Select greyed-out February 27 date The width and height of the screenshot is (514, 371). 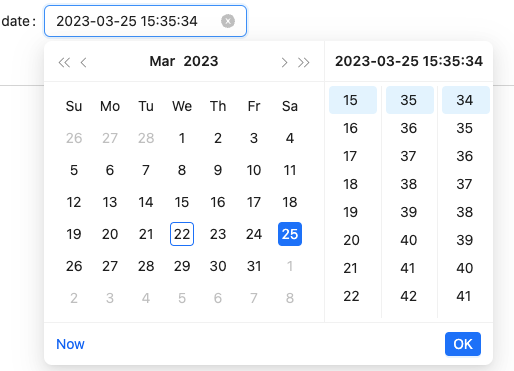pos(110,138)
